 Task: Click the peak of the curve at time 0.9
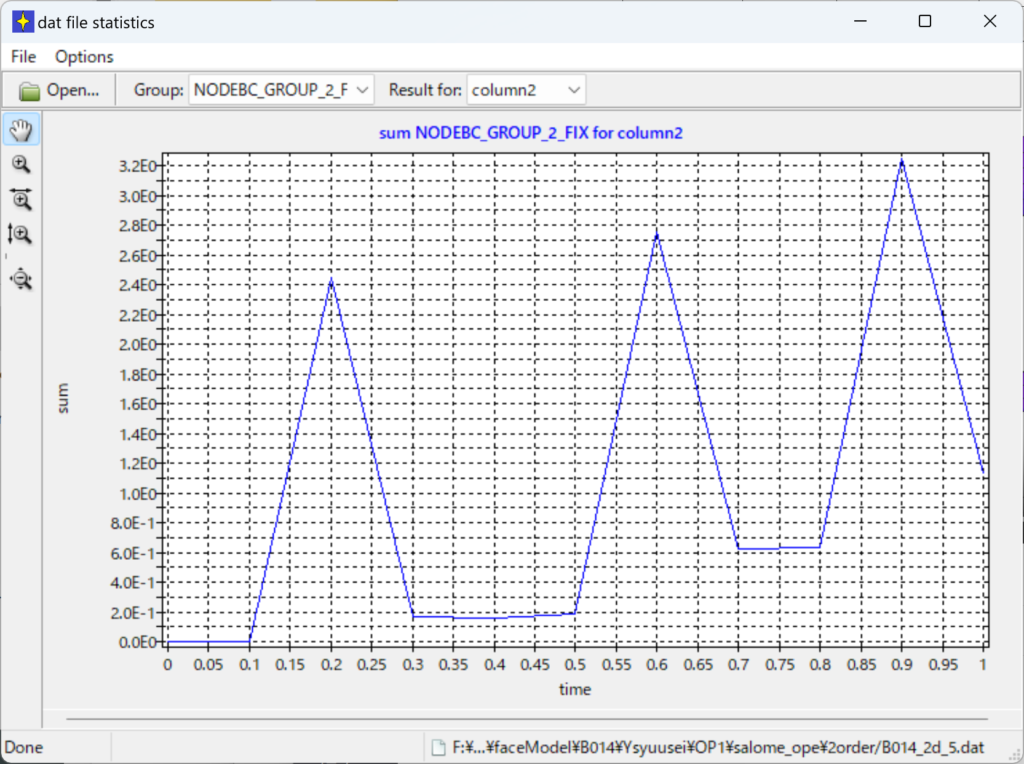click(x=902, y=160)
